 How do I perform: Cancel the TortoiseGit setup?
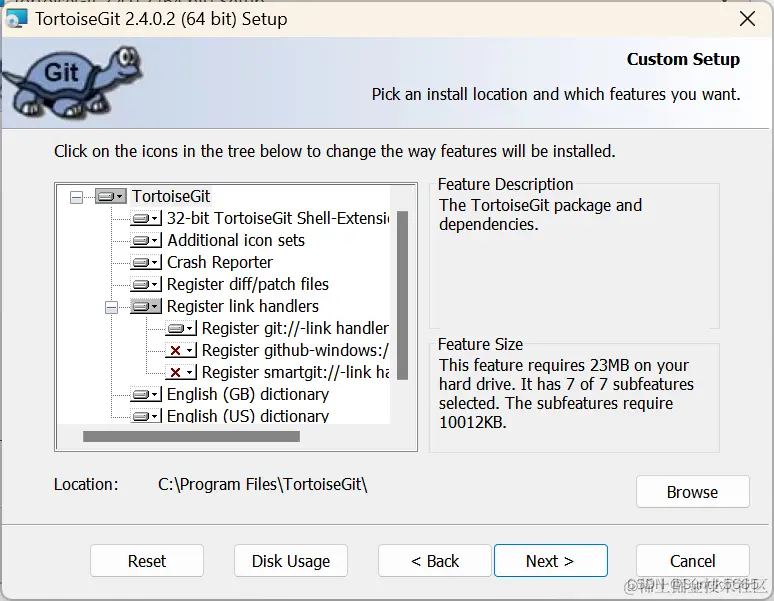[x=693, y=561]
